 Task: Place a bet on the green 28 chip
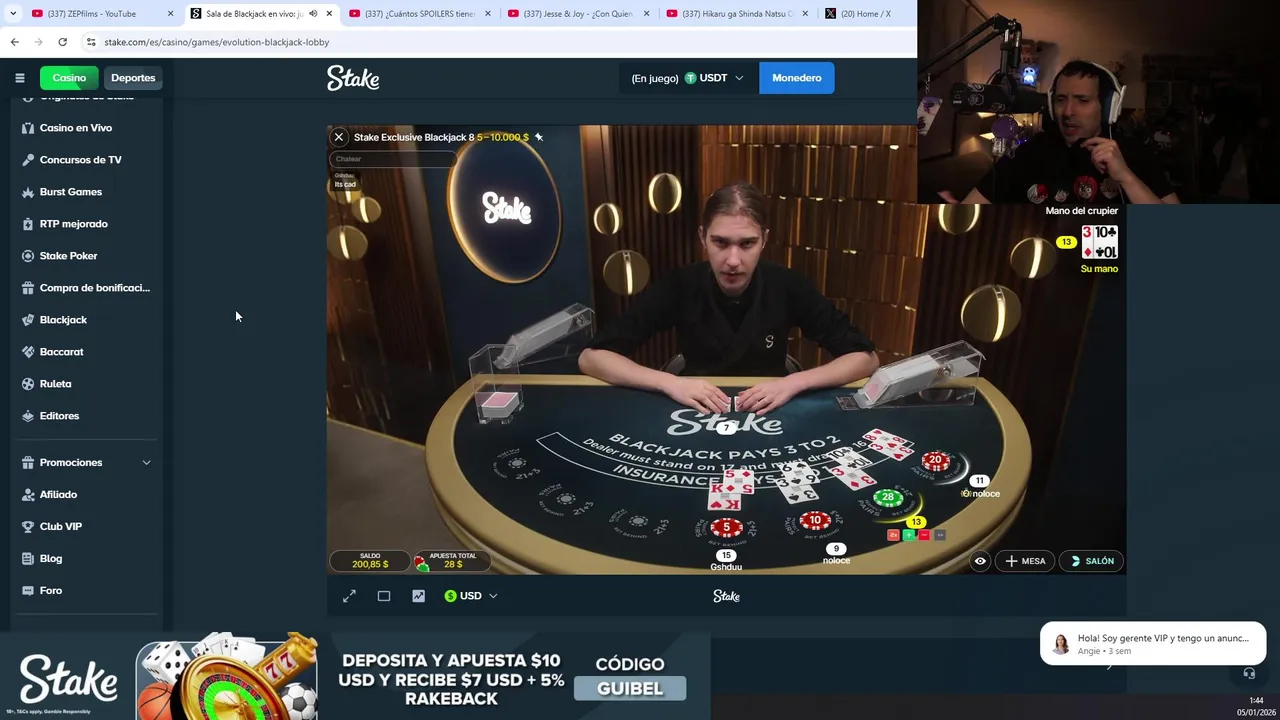click(x=887, y=498)
